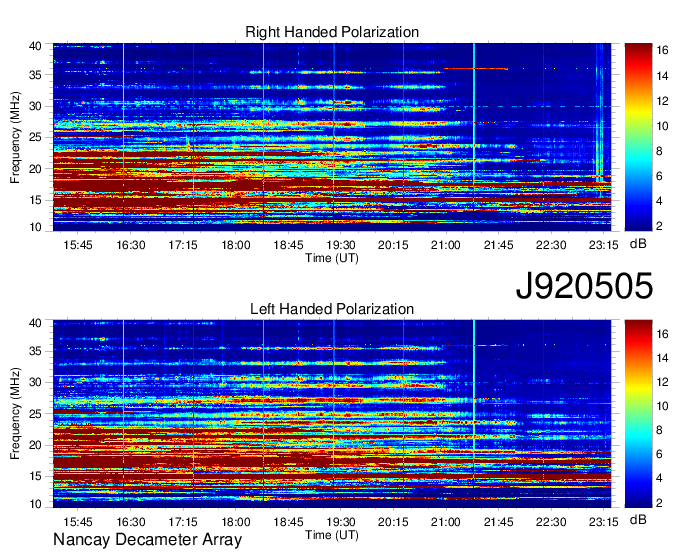Click the 8 value on lower color bar
This screenshot has width=680, height=552.
point(659,430)
